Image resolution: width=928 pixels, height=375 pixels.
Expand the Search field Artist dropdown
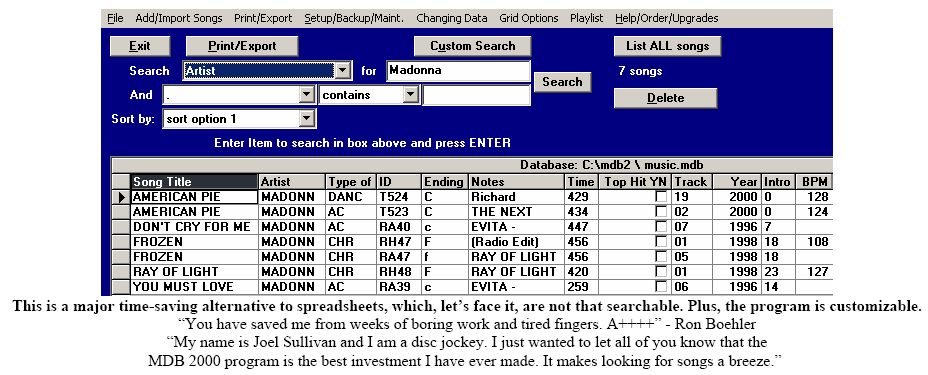click(x=342, y=71)
